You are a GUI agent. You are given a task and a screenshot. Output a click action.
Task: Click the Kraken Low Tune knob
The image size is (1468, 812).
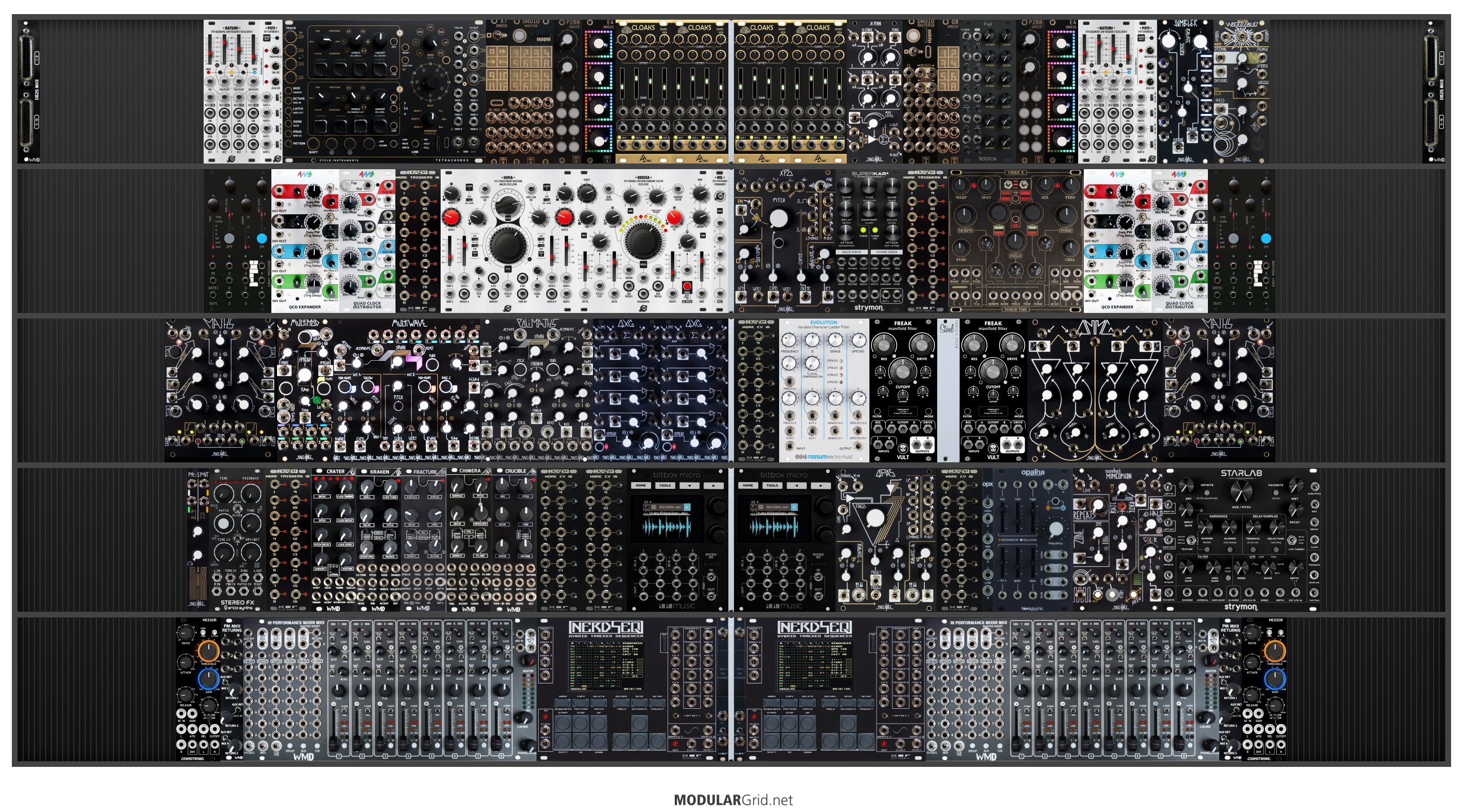pos(390,487)
